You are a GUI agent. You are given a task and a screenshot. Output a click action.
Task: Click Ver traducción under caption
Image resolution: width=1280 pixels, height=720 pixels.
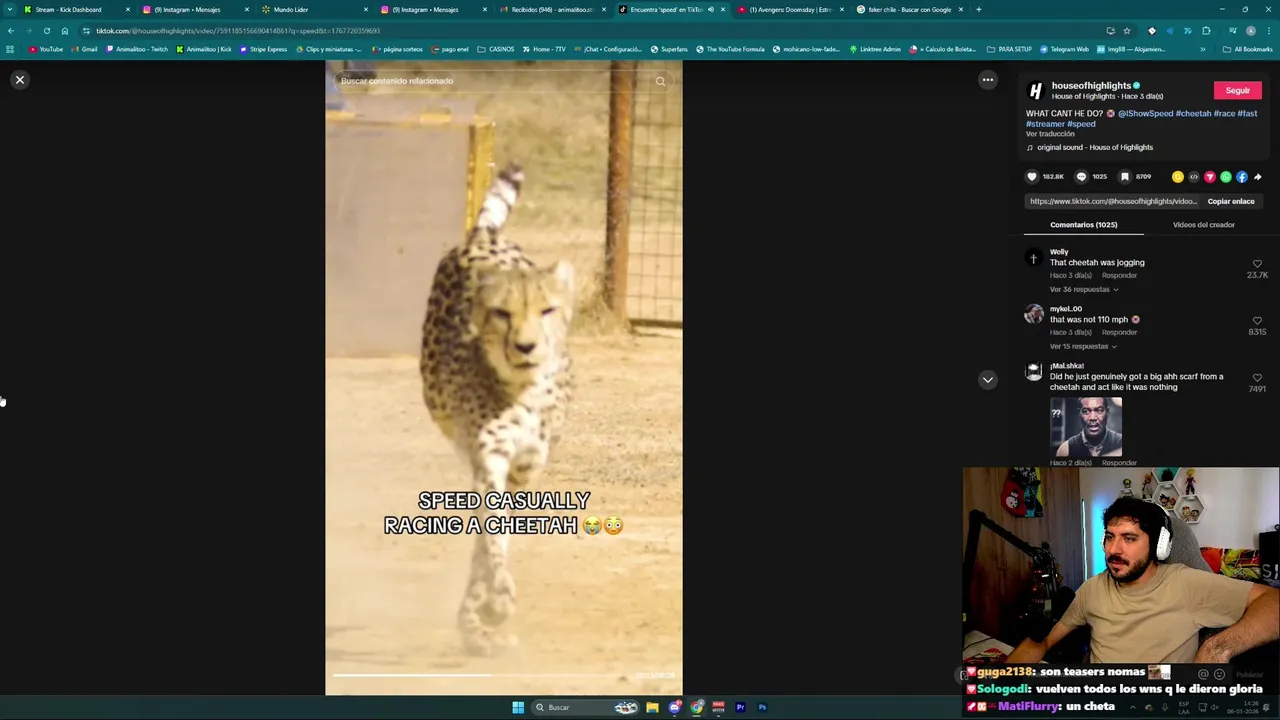coord(1050,134)
